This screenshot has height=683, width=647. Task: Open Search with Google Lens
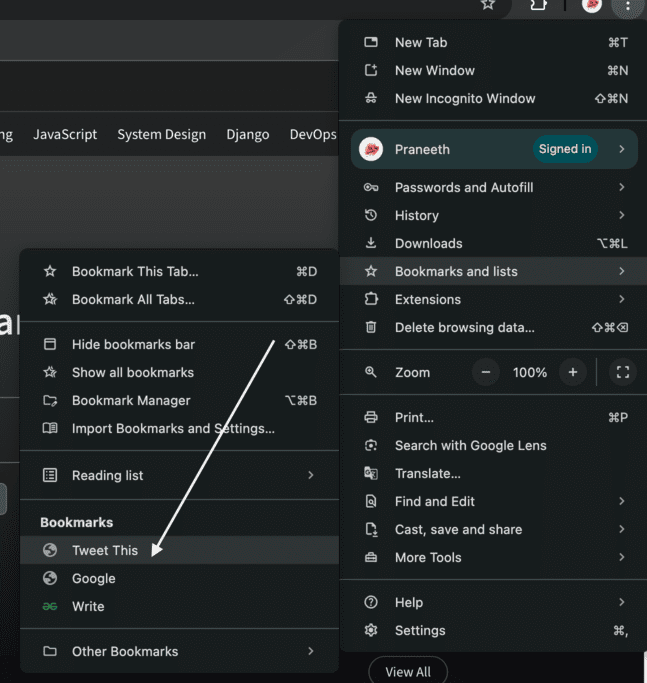(x=470, y=445)
